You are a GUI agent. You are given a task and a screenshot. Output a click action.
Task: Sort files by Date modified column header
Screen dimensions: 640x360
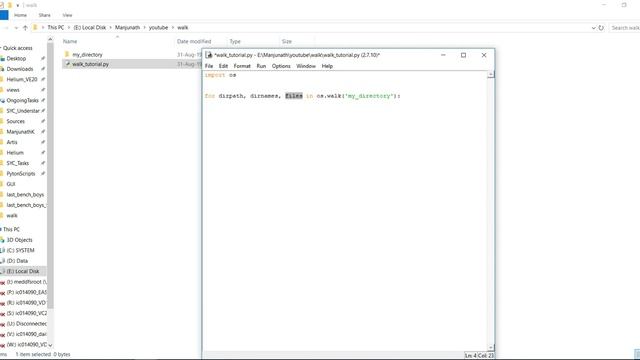pos(194,42)
